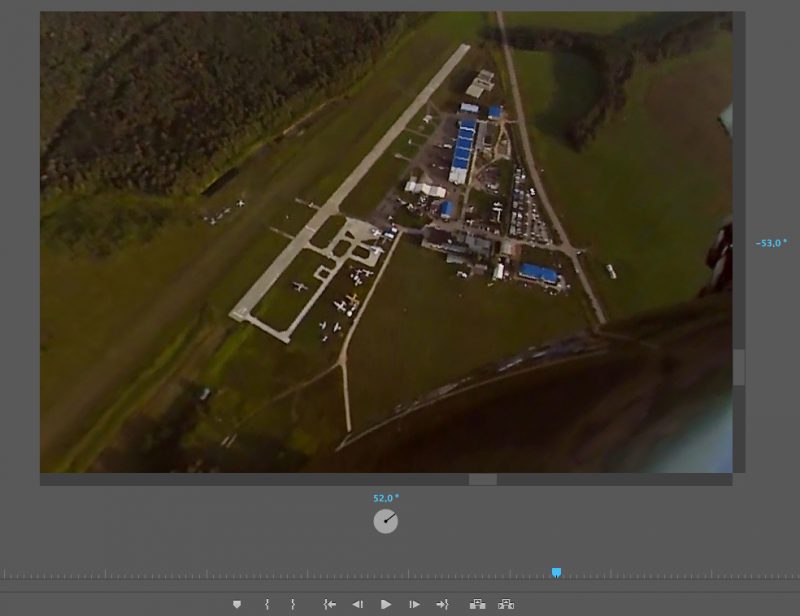Click the airport runway in the video preview
Image resolution: width=800 pixels, height=616 pixels.
[x=350, y=180]
